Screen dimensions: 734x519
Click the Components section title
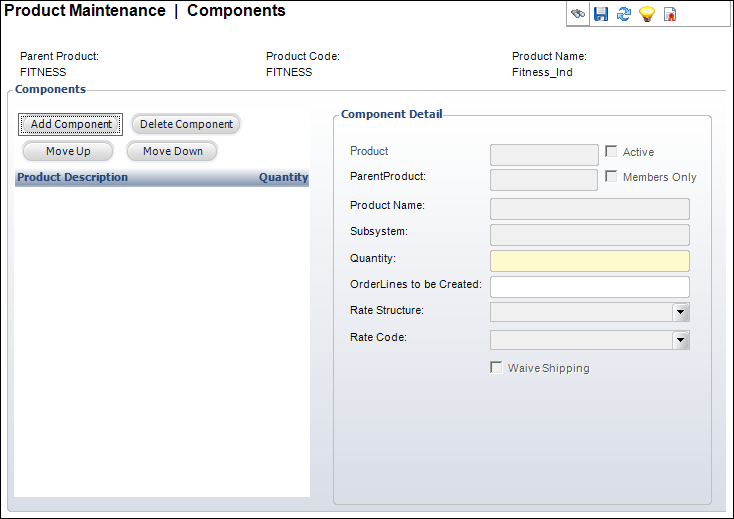[x=51, y=89]
